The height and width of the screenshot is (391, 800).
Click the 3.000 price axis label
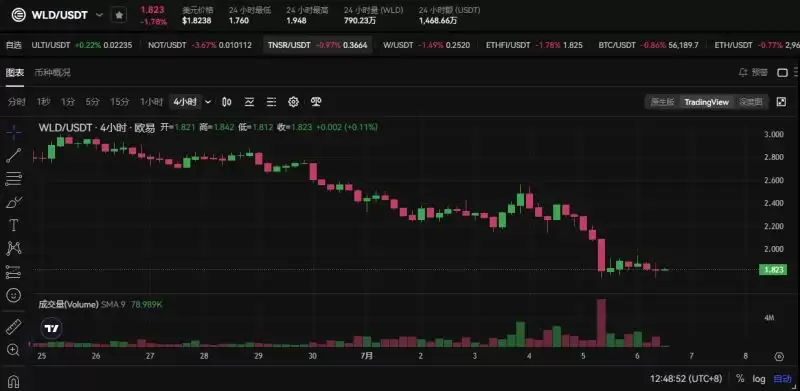coord(774,134)
